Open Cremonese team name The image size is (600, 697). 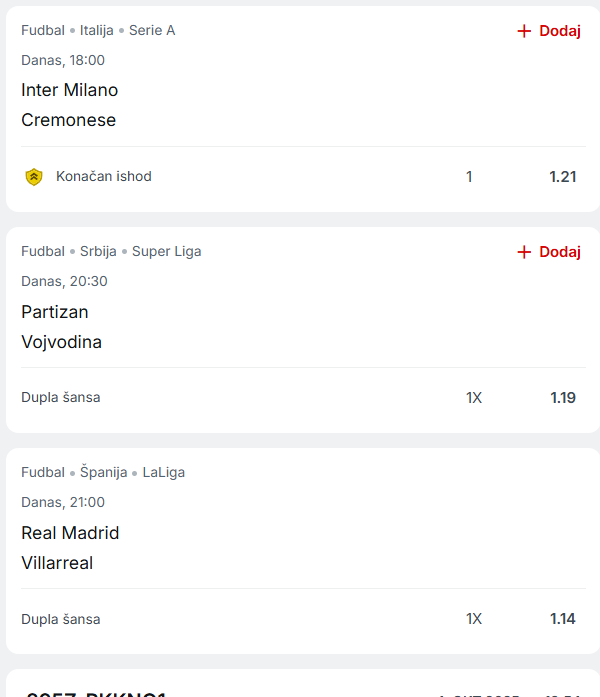pos(69,120)
